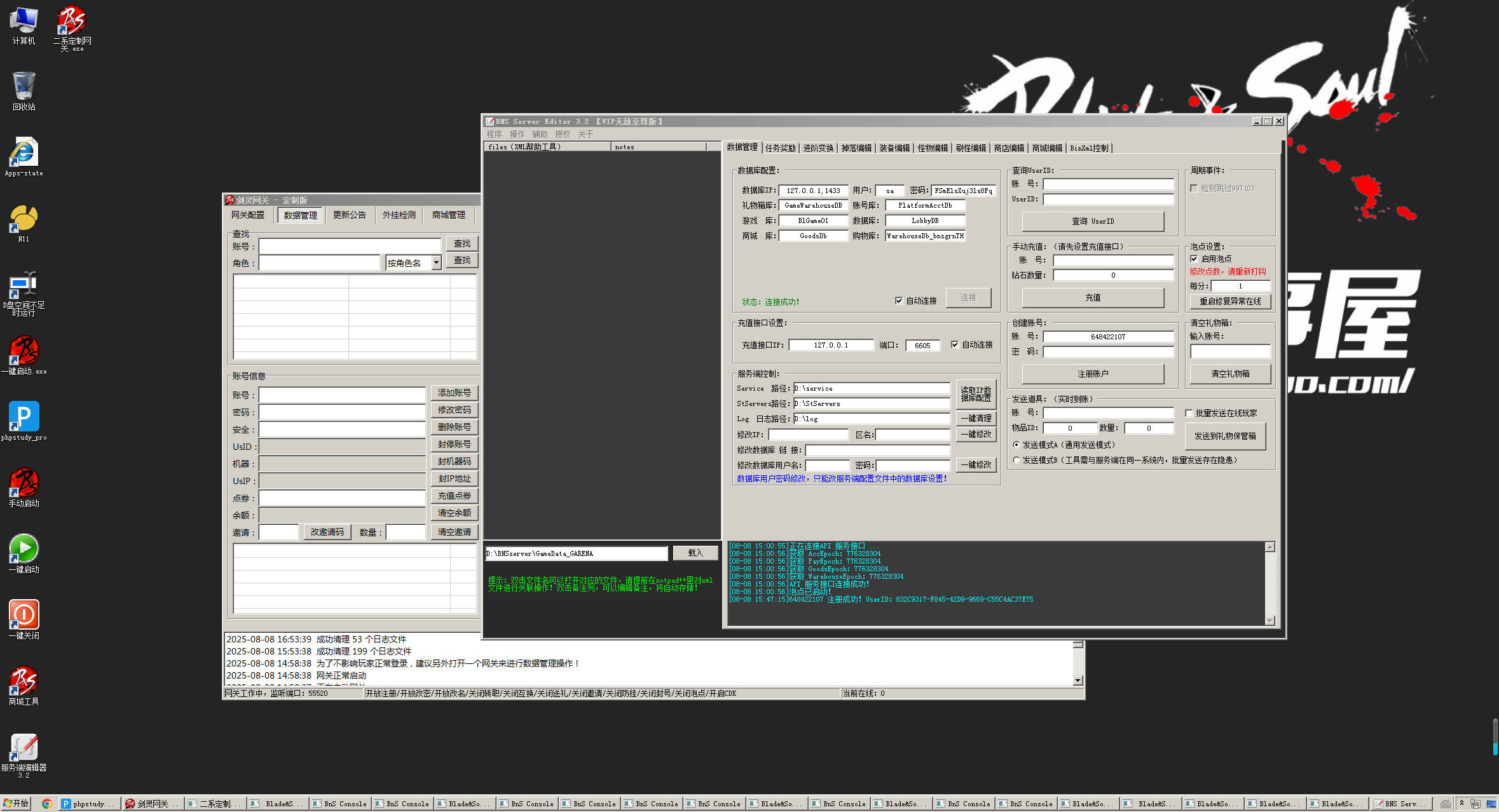Open Chrome from the taskbar
1499x812 pixels.
(46, 804)
